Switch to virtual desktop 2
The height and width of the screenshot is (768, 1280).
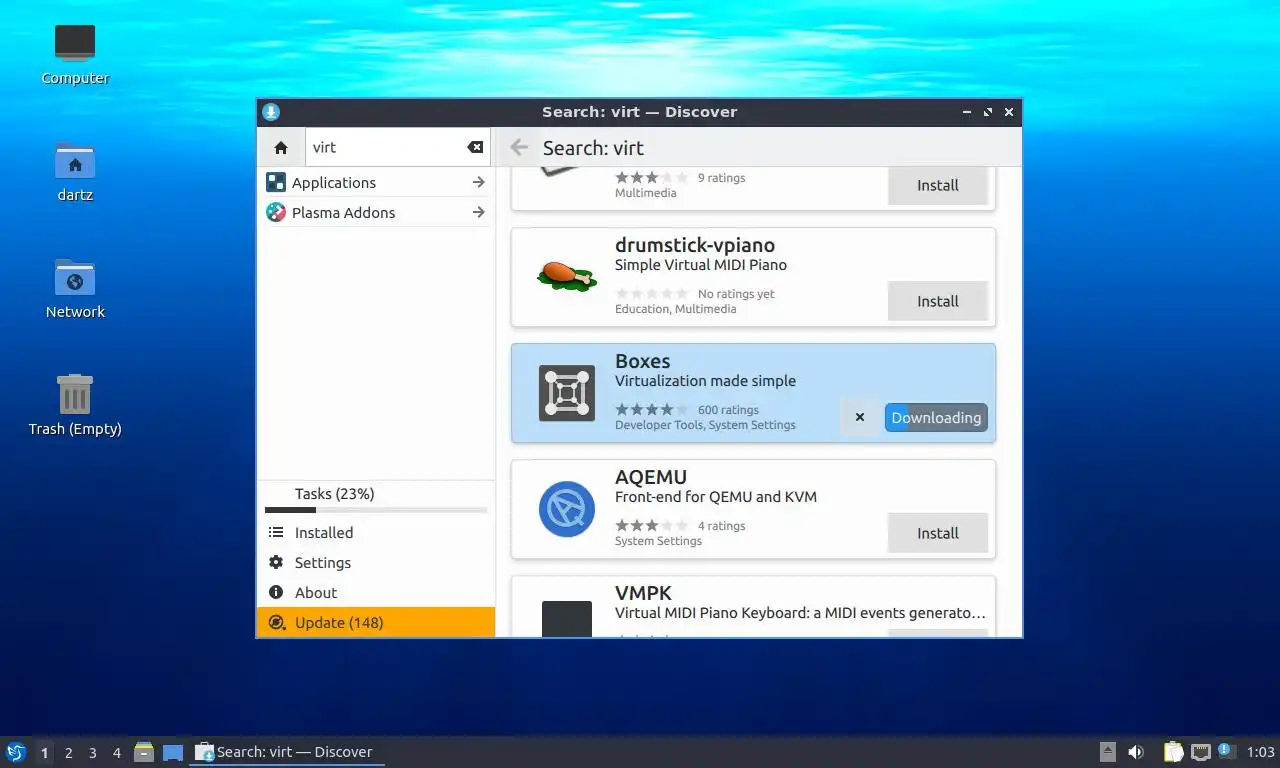pos(68,752)
